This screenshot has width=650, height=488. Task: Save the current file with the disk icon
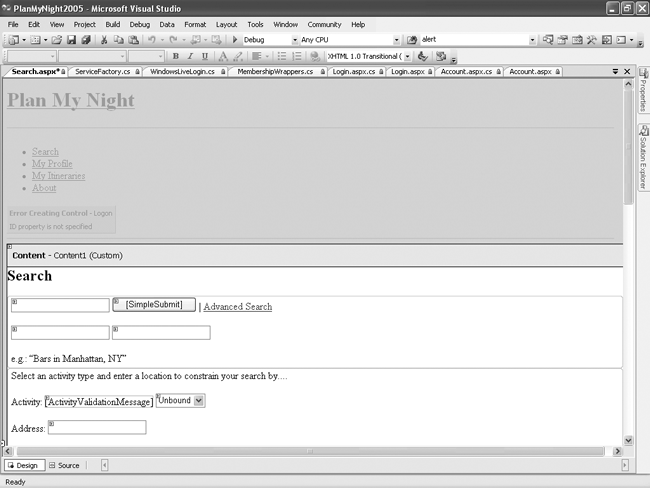pos(71,40)
